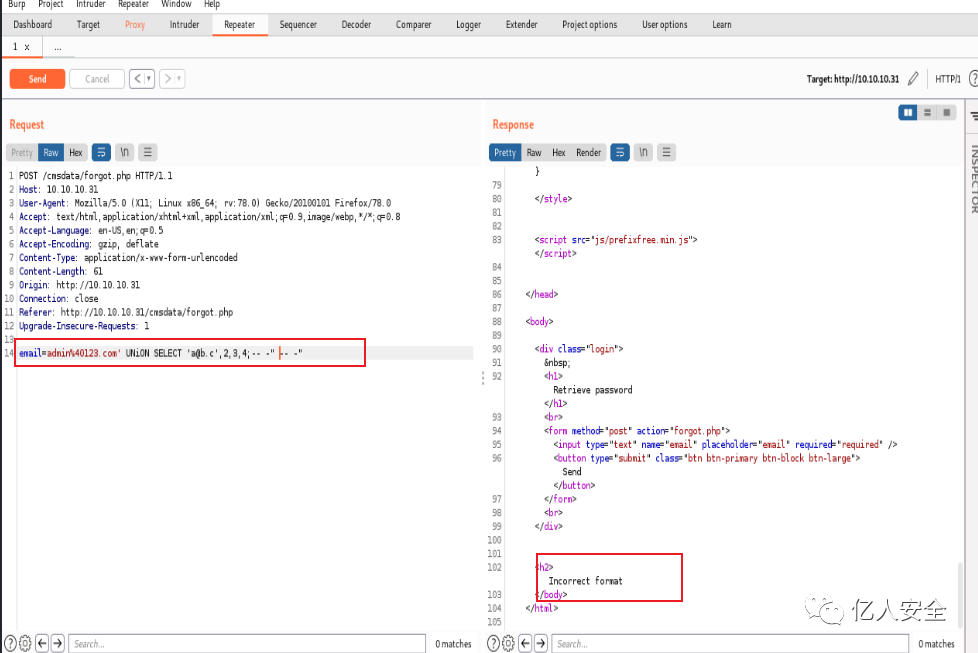
Task: Focus the request search field
Action: [x=247, y=644]
